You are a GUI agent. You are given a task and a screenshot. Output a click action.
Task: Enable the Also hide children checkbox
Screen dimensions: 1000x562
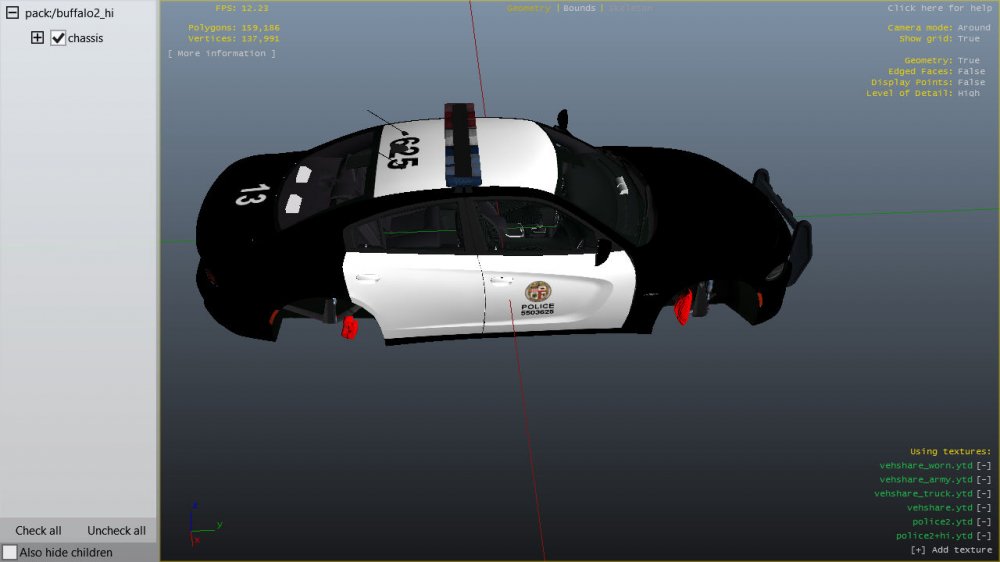10,552
